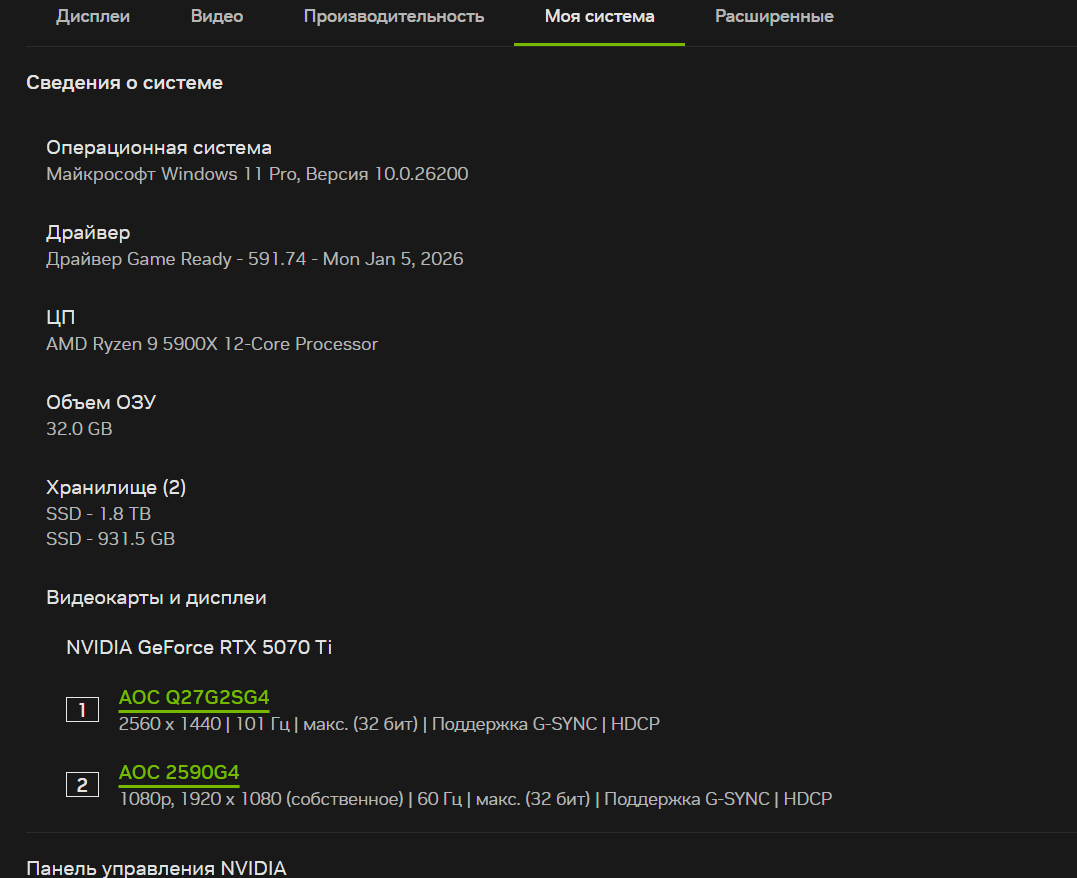Select the Производительность tab
The image size is (1077, 878).
[394, 17]
